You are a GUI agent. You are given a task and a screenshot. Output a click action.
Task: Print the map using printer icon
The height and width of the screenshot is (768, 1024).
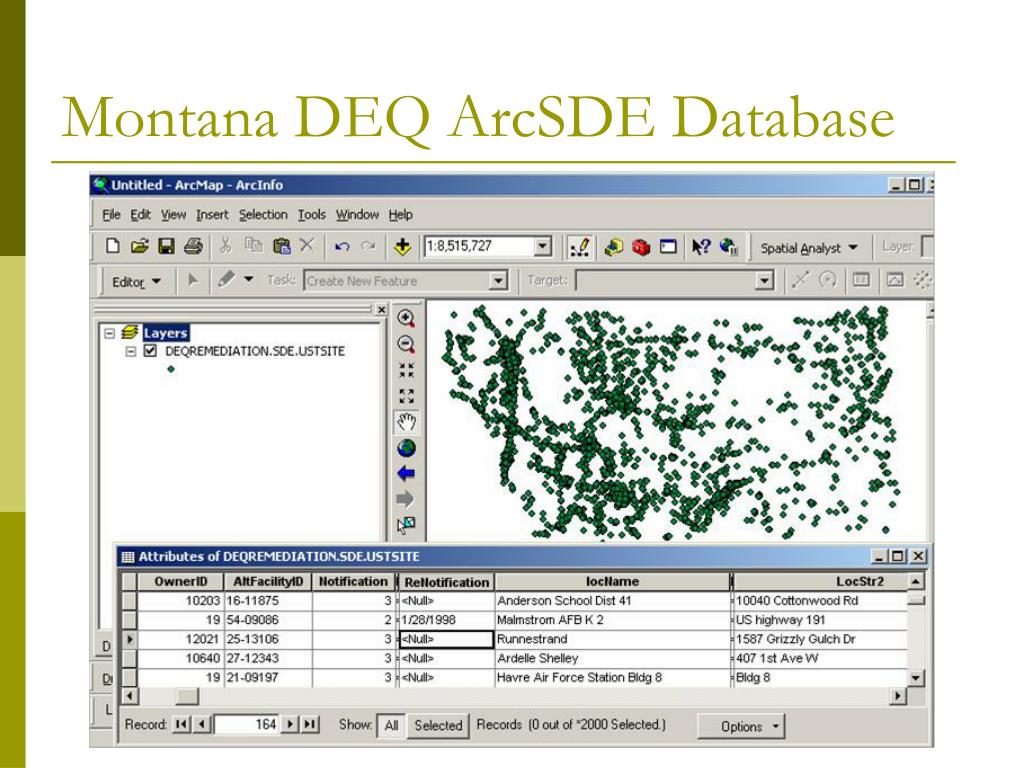(x=193, y=246)
